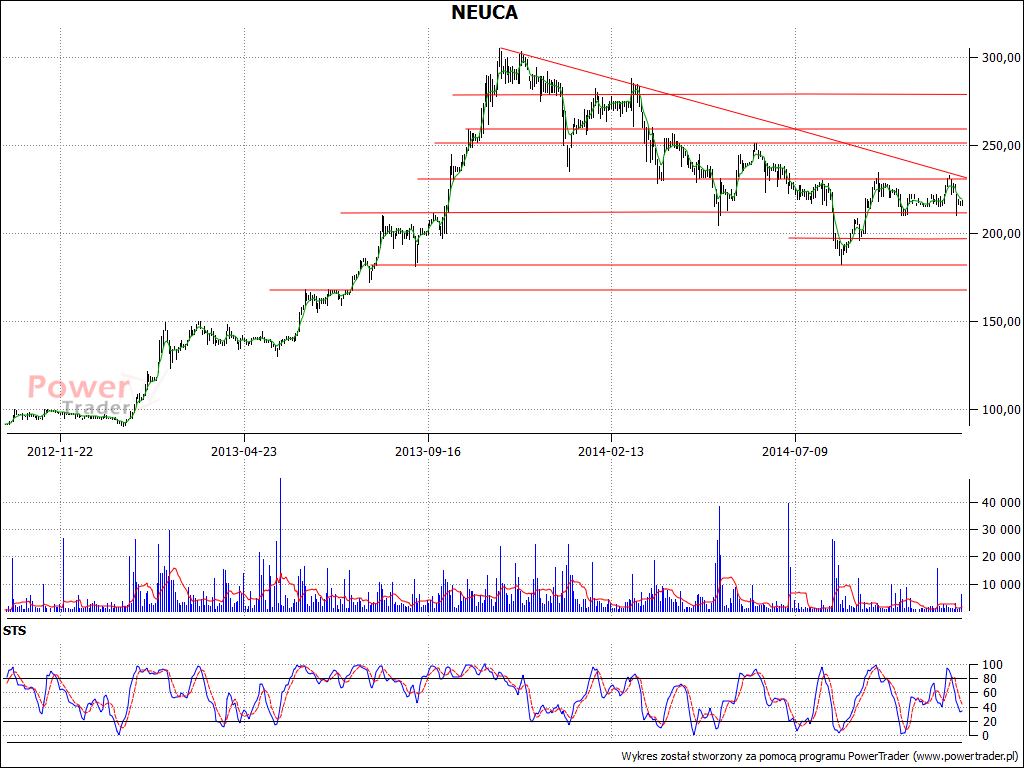Click the 2013-04-23 date label
The height and width of the screenshot is (768, 1024).
[244, 451]
